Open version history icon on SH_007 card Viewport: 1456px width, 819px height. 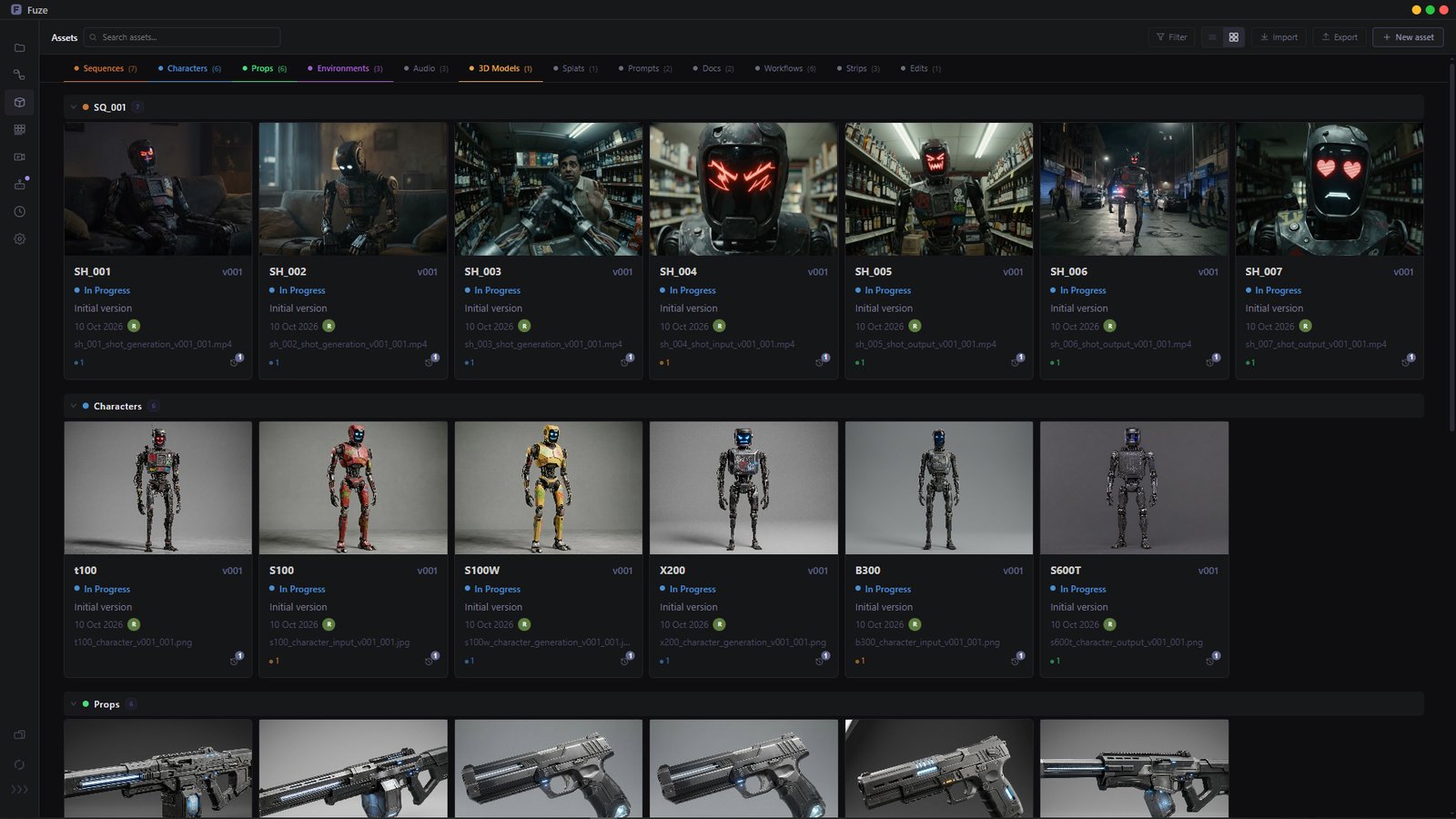click(x=1407, y=360)
